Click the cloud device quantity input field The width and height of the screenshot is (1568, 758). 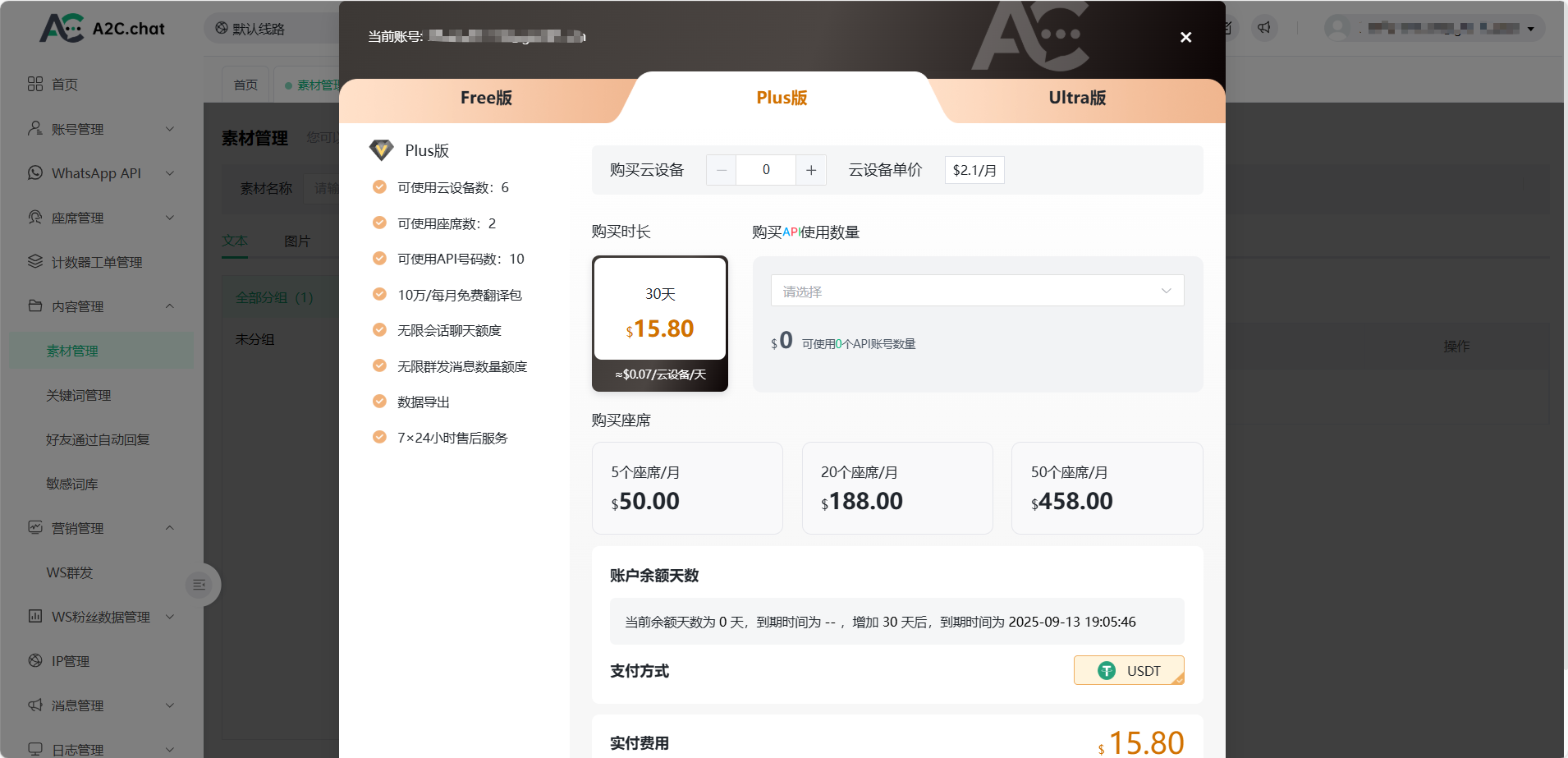tap(766, 170)
